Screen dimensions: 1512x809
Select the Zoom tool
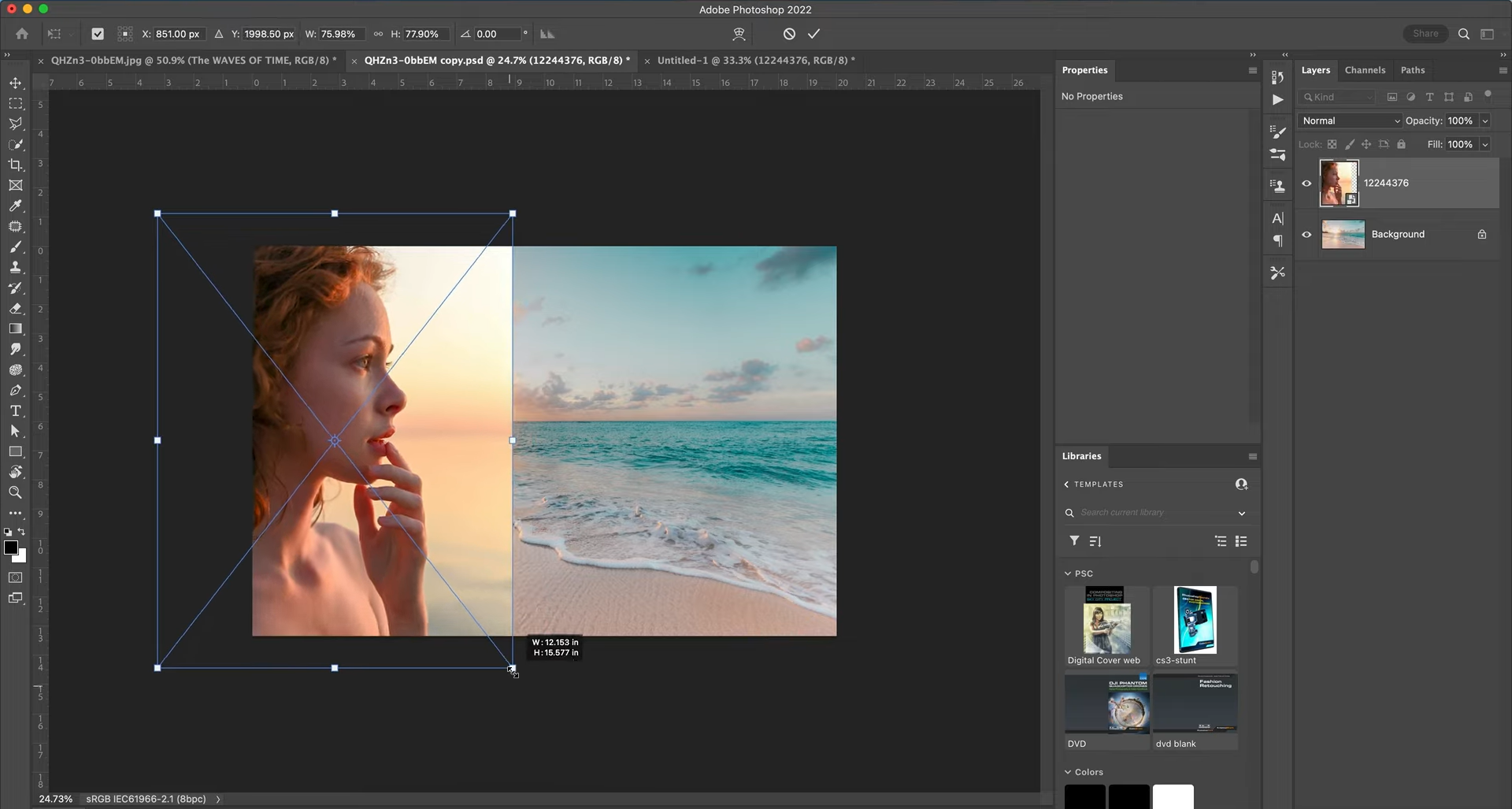(x=16, y=492)
